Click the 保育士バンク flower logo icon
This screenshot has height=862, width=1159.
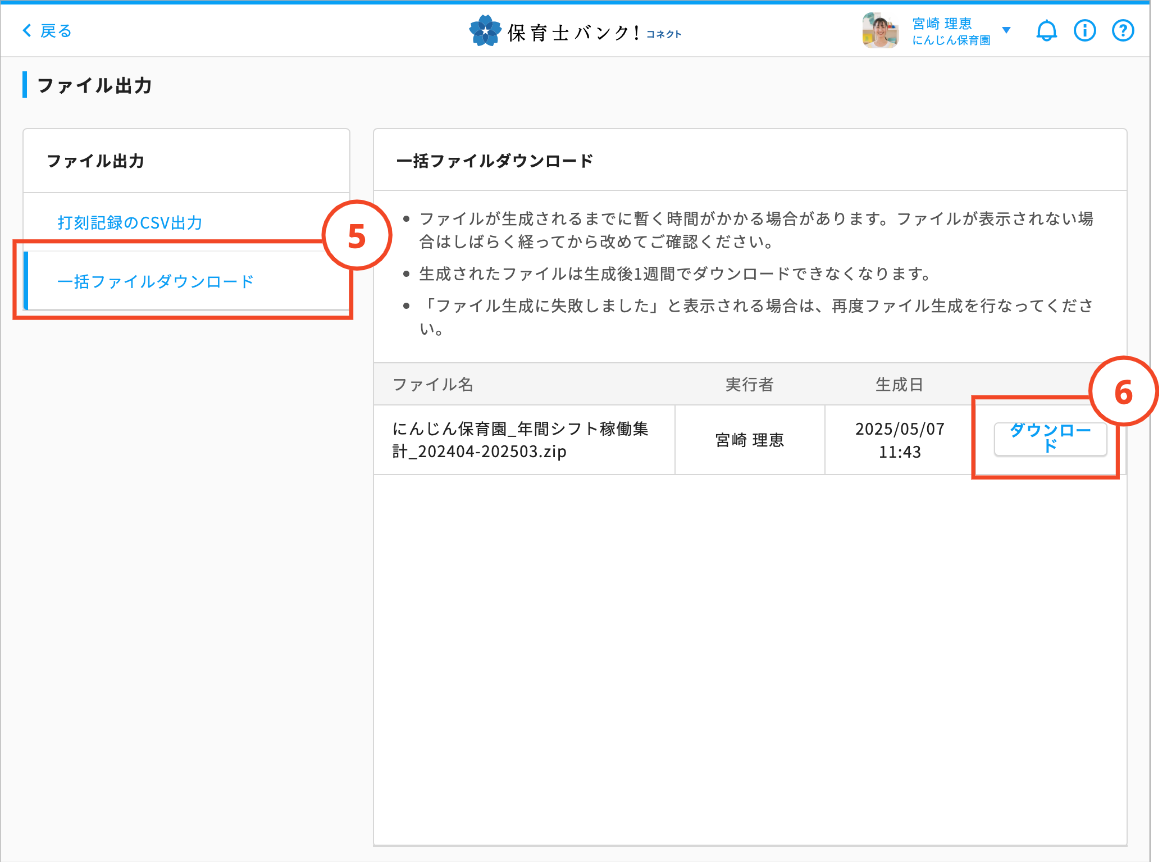point(485,31)
